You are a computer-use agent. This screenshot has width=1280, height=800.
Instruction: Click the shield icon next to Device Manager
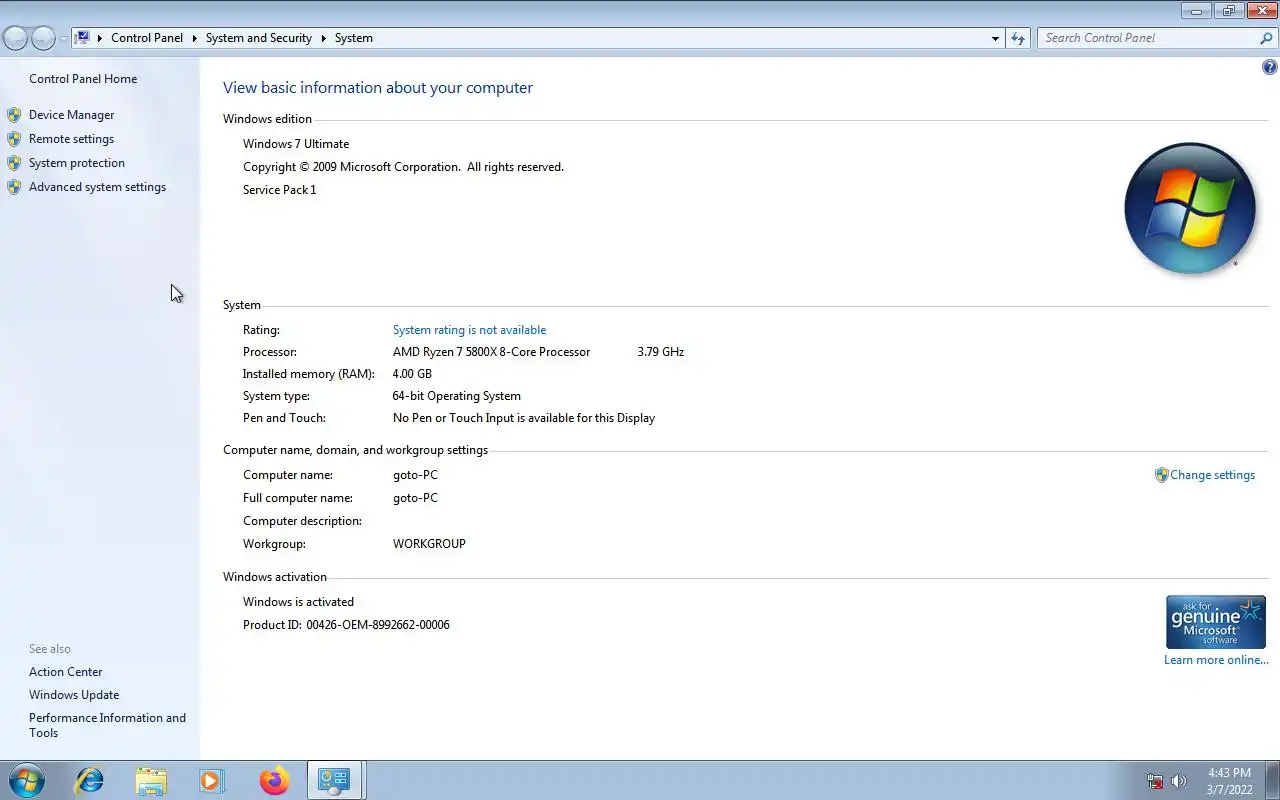pos(14,115)
